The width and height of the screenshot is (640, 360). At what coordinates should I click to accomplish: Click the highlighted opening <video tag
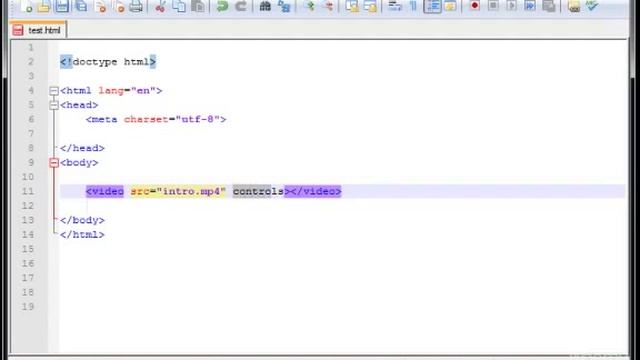[x=105, y=191]
